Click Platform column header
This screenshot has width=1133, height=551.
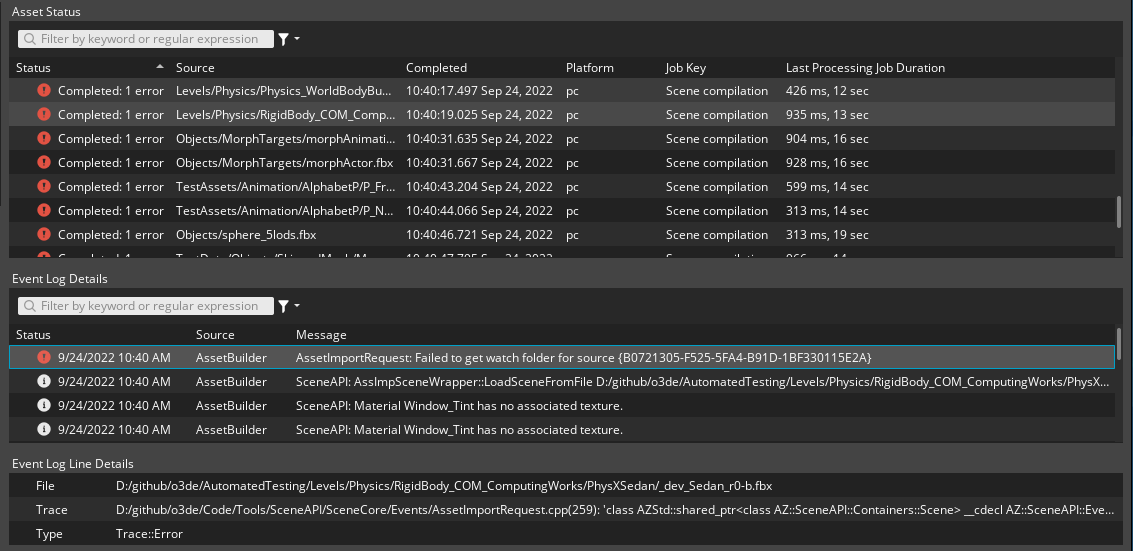[589, 68]
